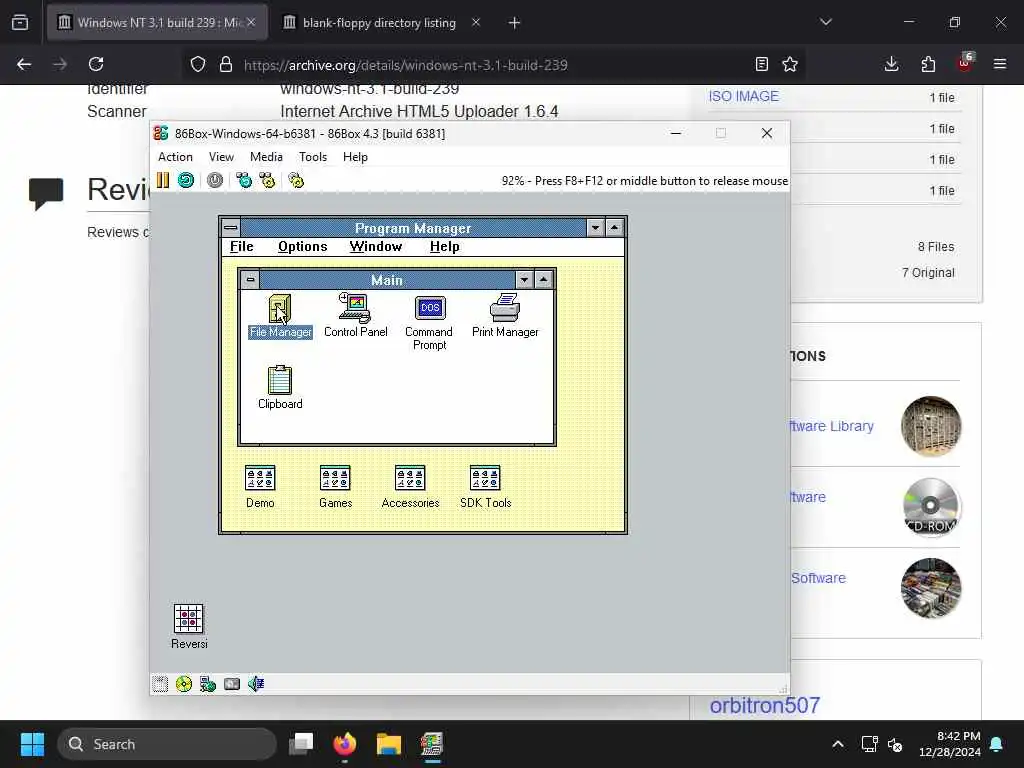Open the 86Box Tools menu
Screen dimensions: 1024x768
[313, 157]
